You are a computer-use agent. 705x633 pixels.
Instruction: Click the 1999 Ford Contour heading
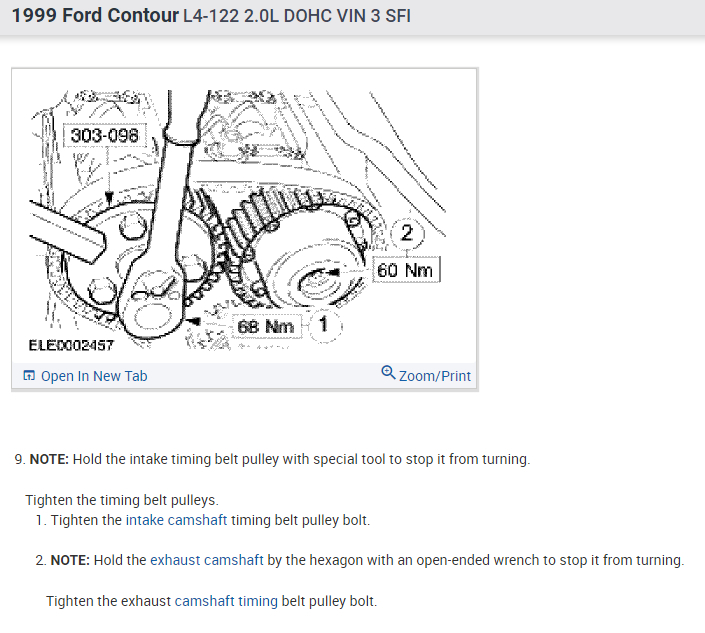(95, 16)
